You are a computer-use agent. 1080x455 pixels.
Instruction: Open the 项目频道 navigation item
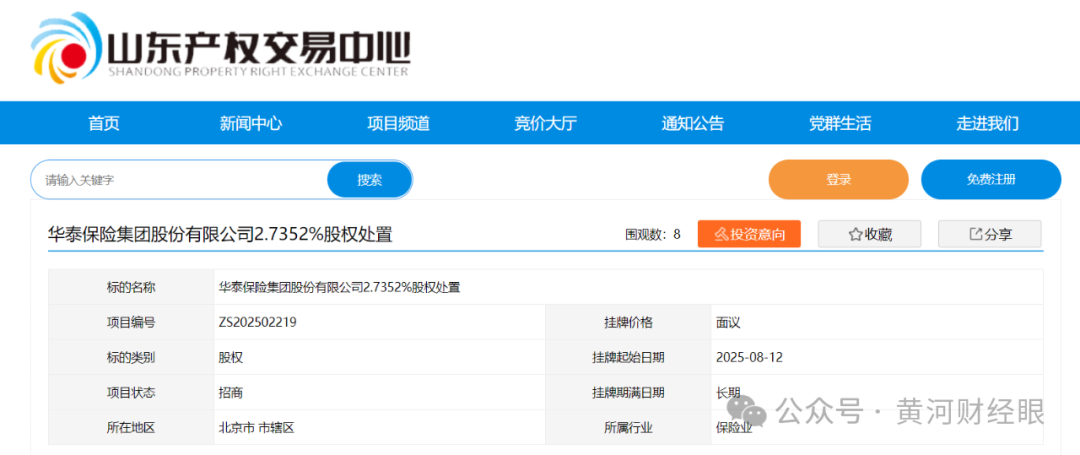(x=398, y=124)
